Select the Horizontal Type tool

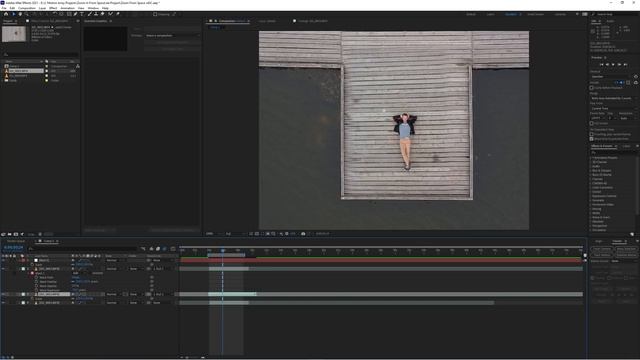tap(82, 14)
